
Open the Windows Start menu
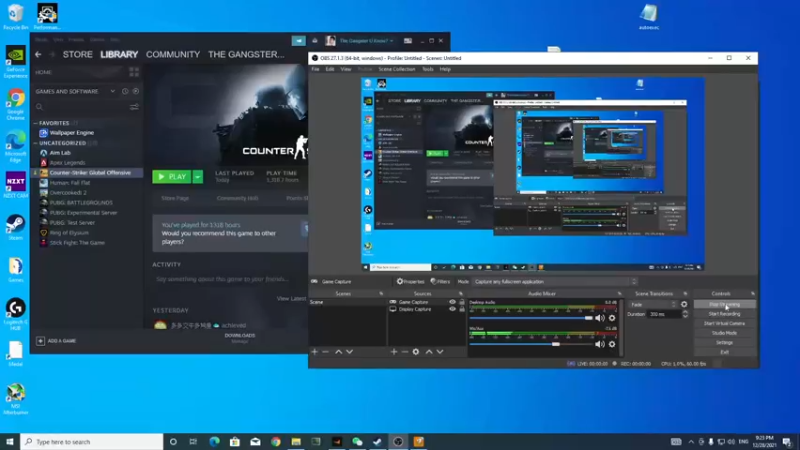coord(10,441)
